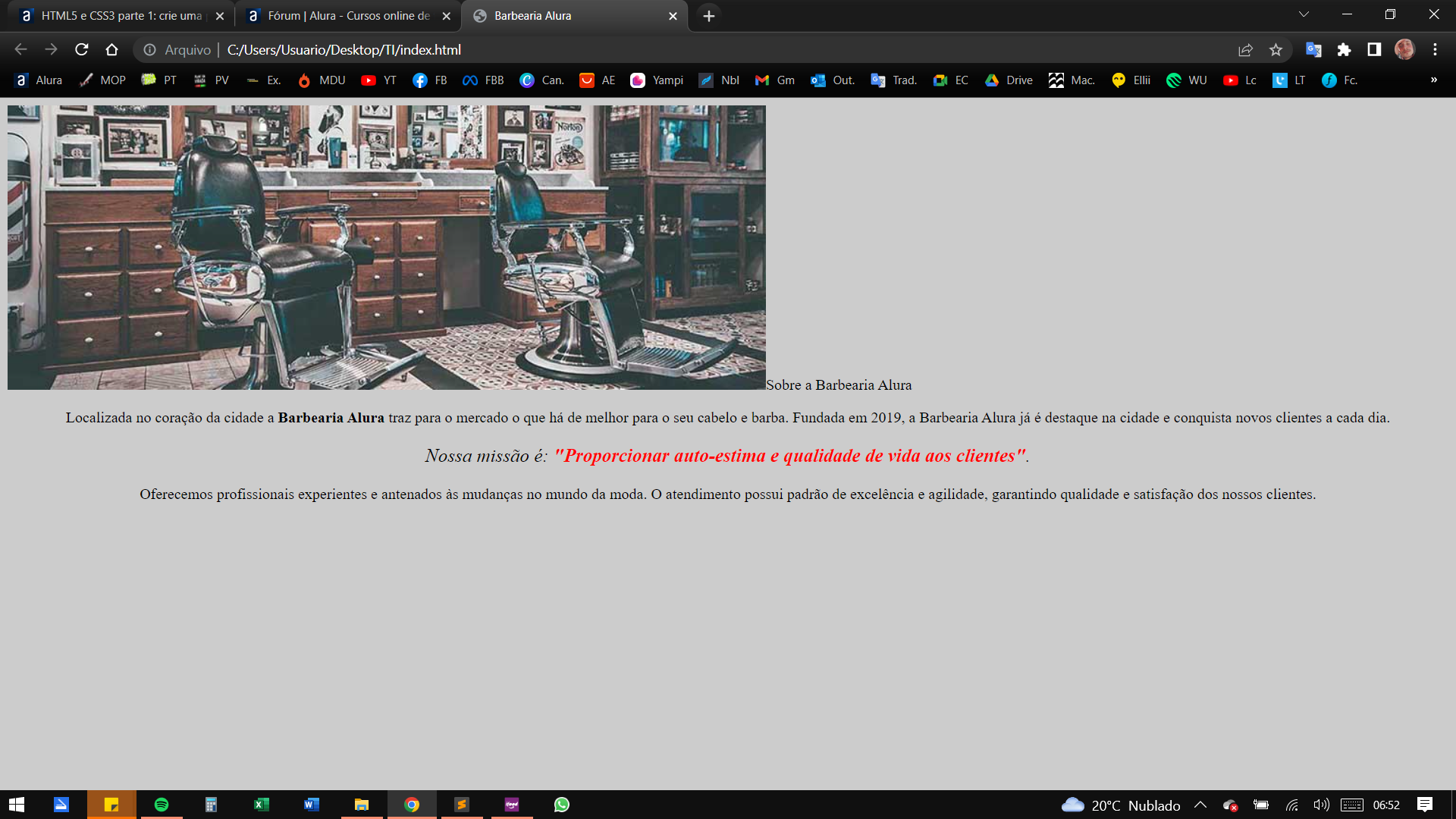Click the bold Barbearia Alura text

(331, 418)
